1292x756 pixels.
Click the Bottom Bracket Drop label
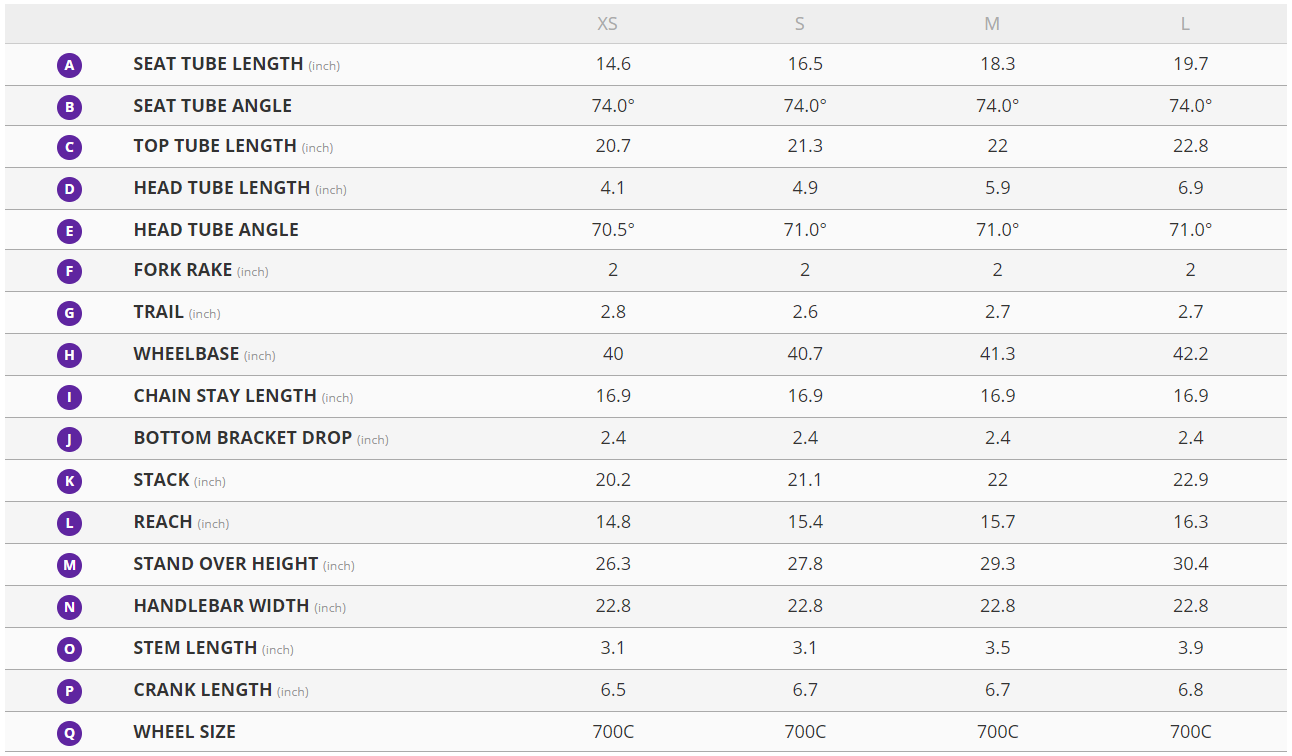[x=243, y=438]
